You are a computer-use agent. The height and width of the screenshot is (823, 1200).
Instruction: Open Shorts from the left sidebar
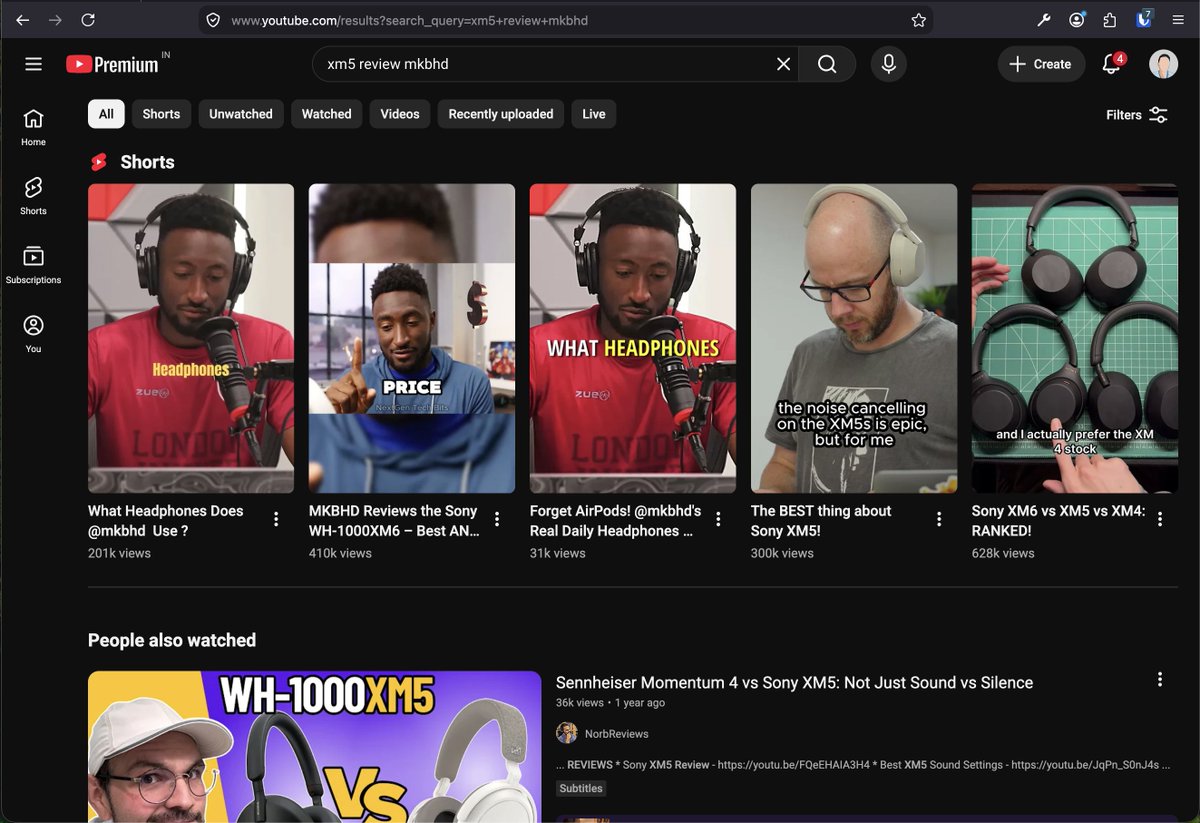(x=33, y=196)
